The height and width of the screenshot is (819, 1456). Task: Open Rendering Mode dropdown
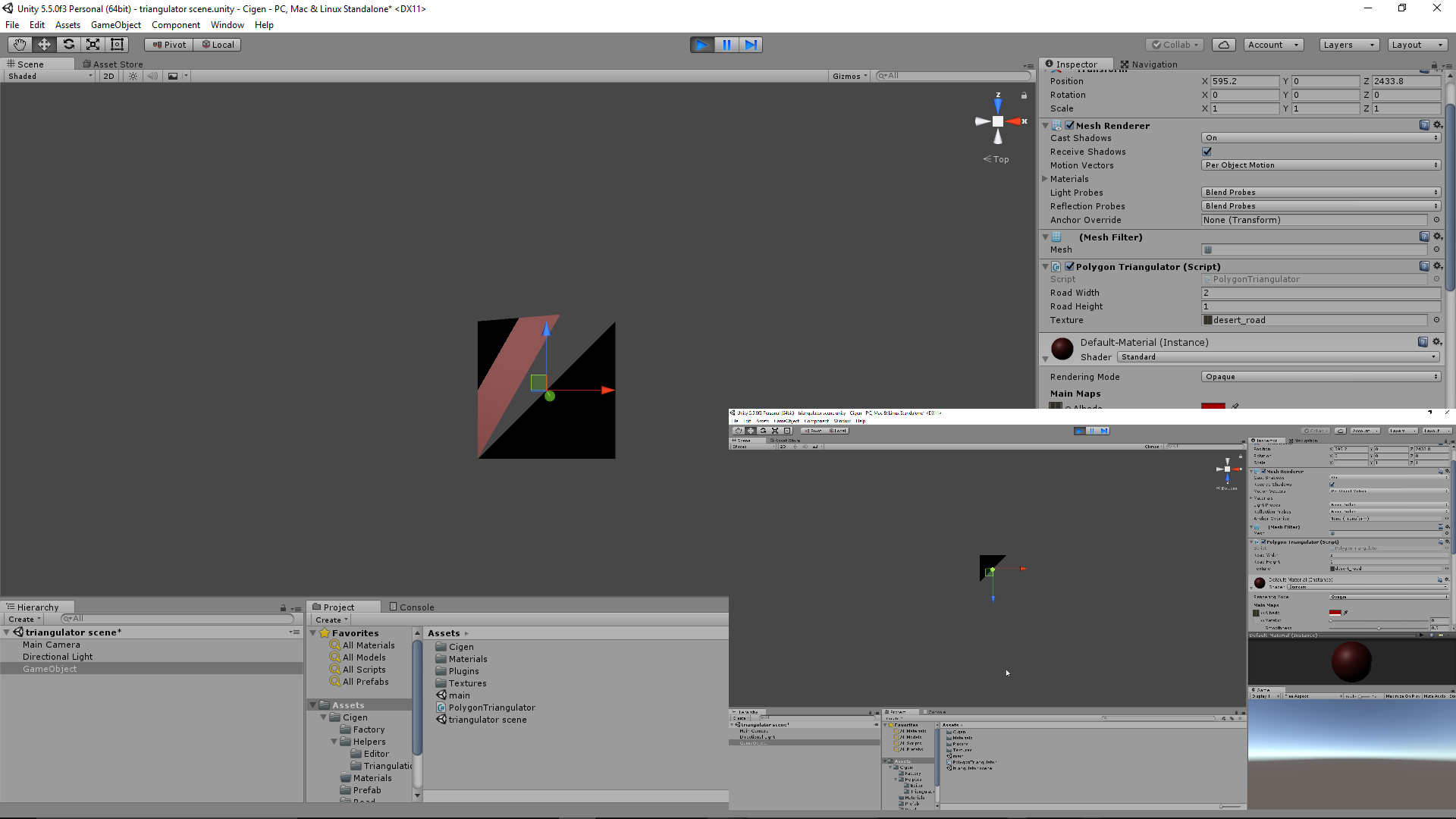tap(1321, 377)
